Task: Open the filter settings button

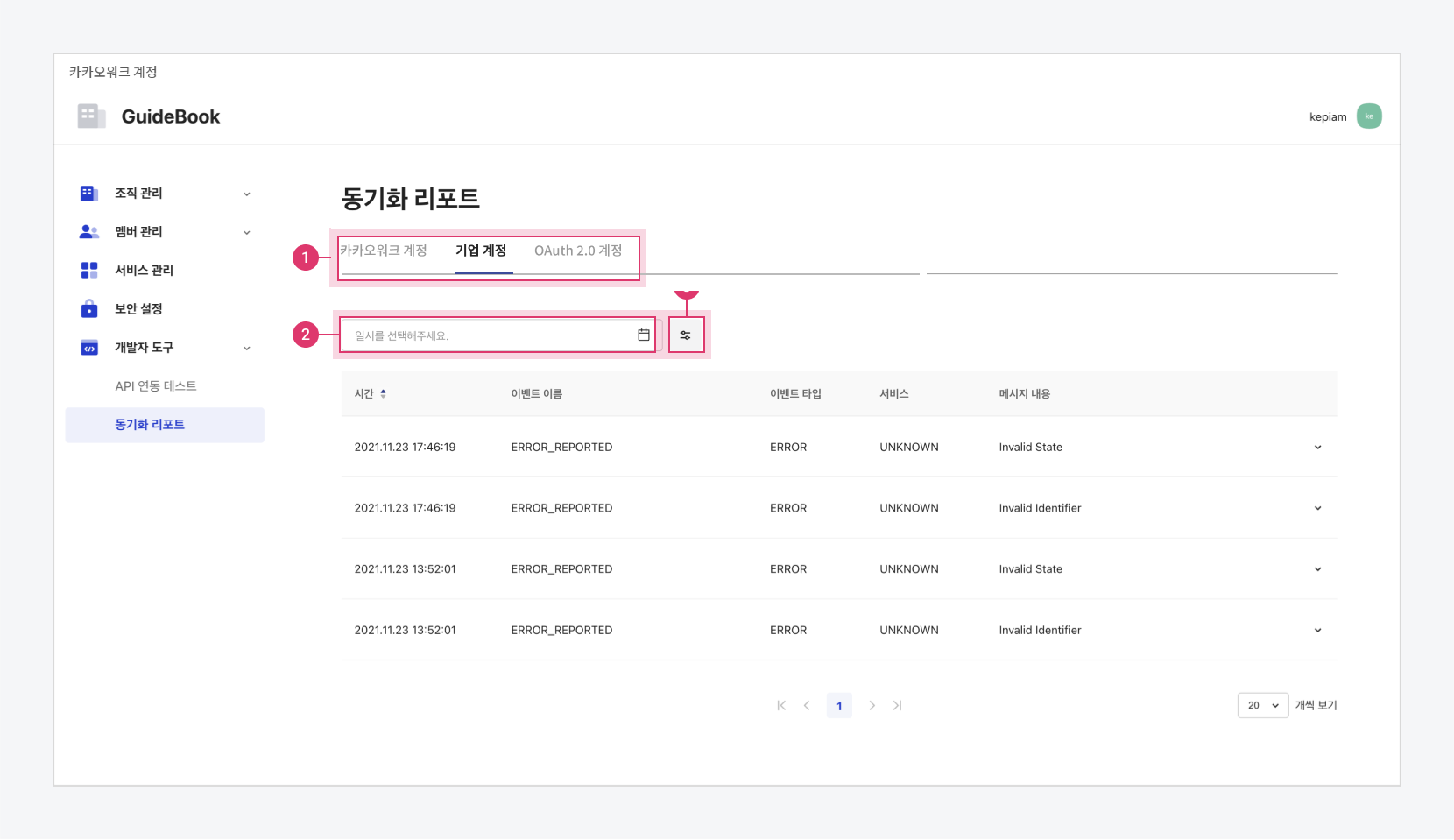Action: coord(686,335)
